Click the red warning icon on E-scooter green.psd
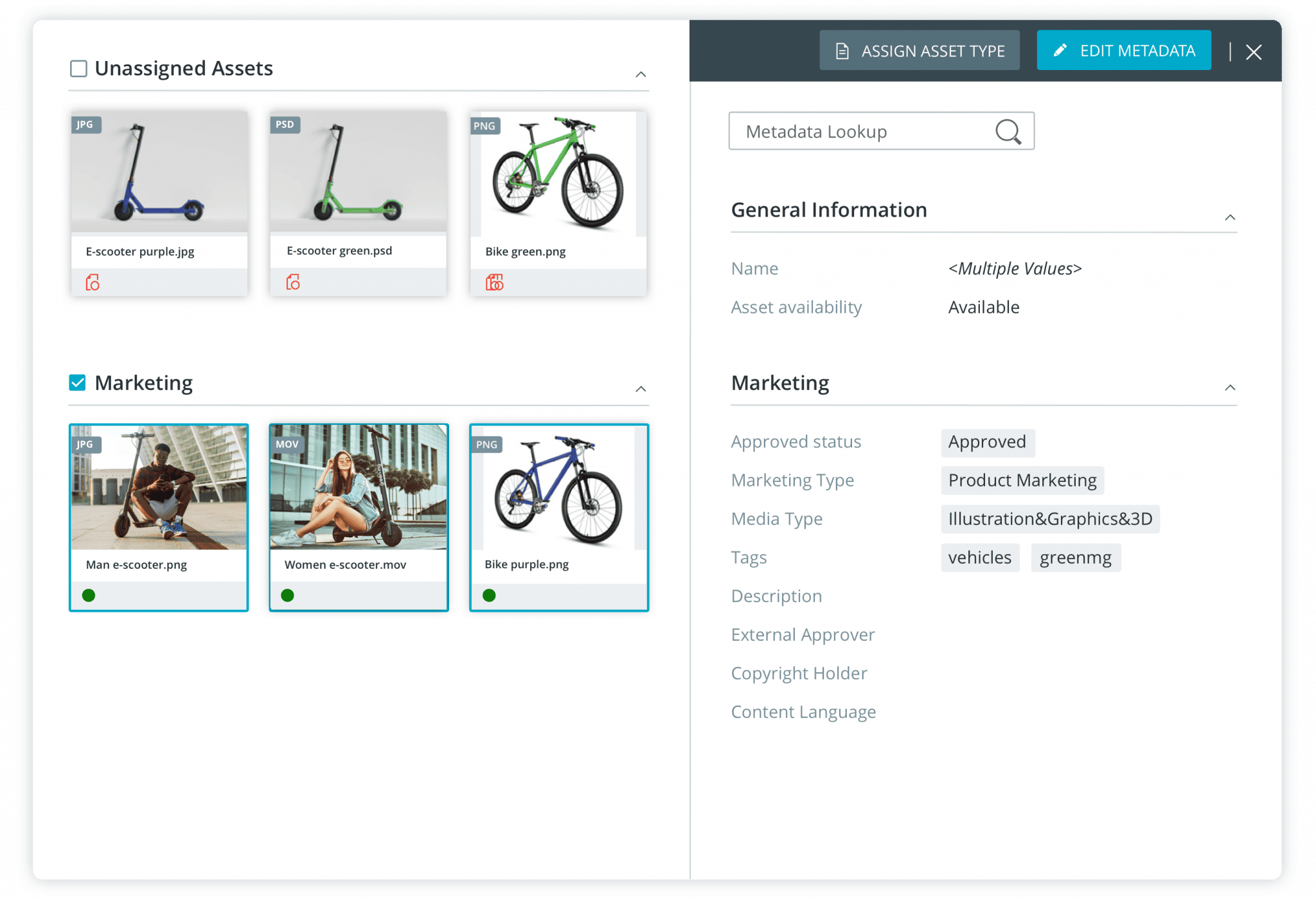This screenshot has height=901, width=1316. click(x=292, y=281)
